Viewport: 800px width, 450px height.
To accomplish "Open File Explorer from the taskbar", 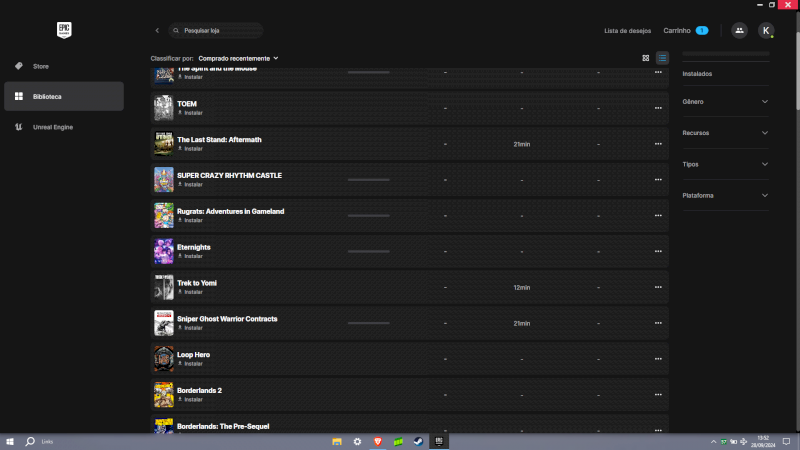I will [337, 442].
